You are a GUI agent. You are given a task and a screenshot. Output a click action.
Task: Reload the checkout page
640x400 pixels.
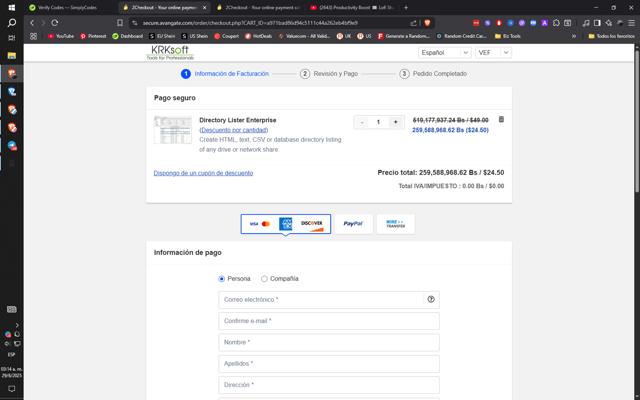point(55,23)
